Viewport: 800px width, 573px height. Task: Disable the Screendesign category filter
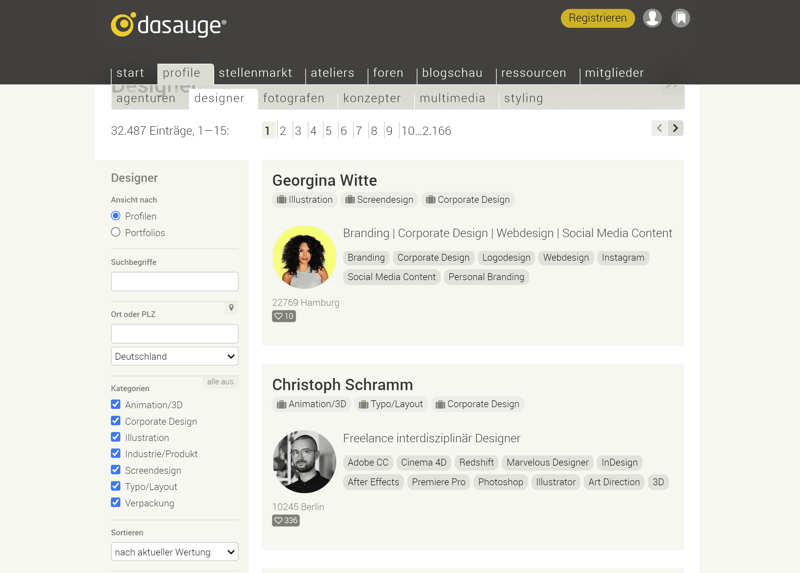coord(116,470)
